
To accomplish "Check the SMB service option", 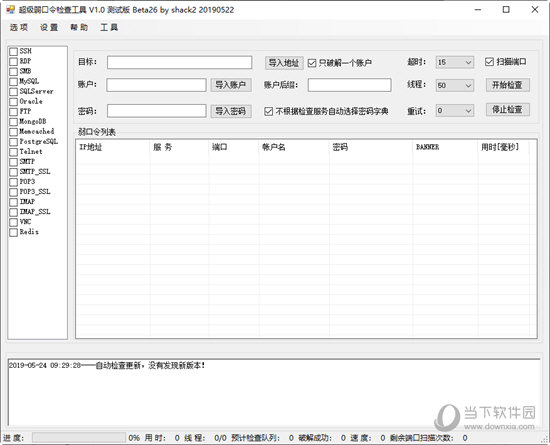I will 13,72.
